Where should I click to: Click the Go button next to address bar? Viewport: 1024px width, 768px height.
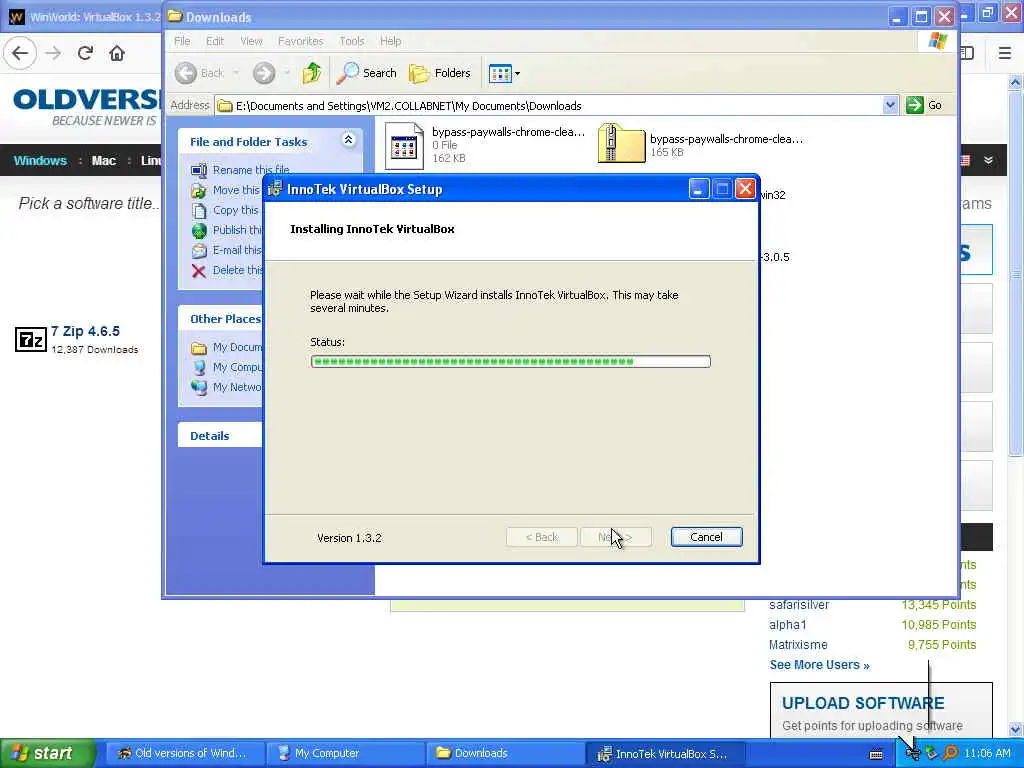(x=924, y=105)
